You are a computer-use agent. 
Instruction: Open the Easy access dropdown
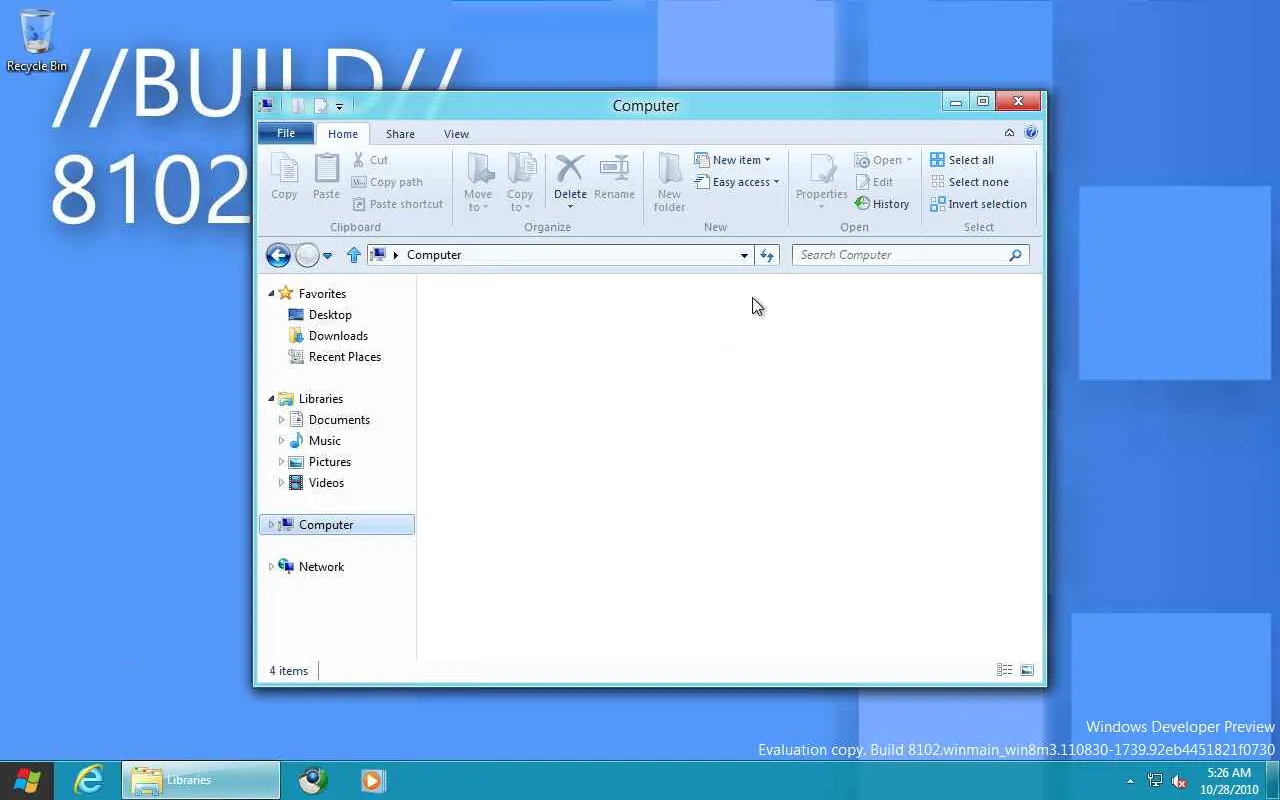[776, 182]
